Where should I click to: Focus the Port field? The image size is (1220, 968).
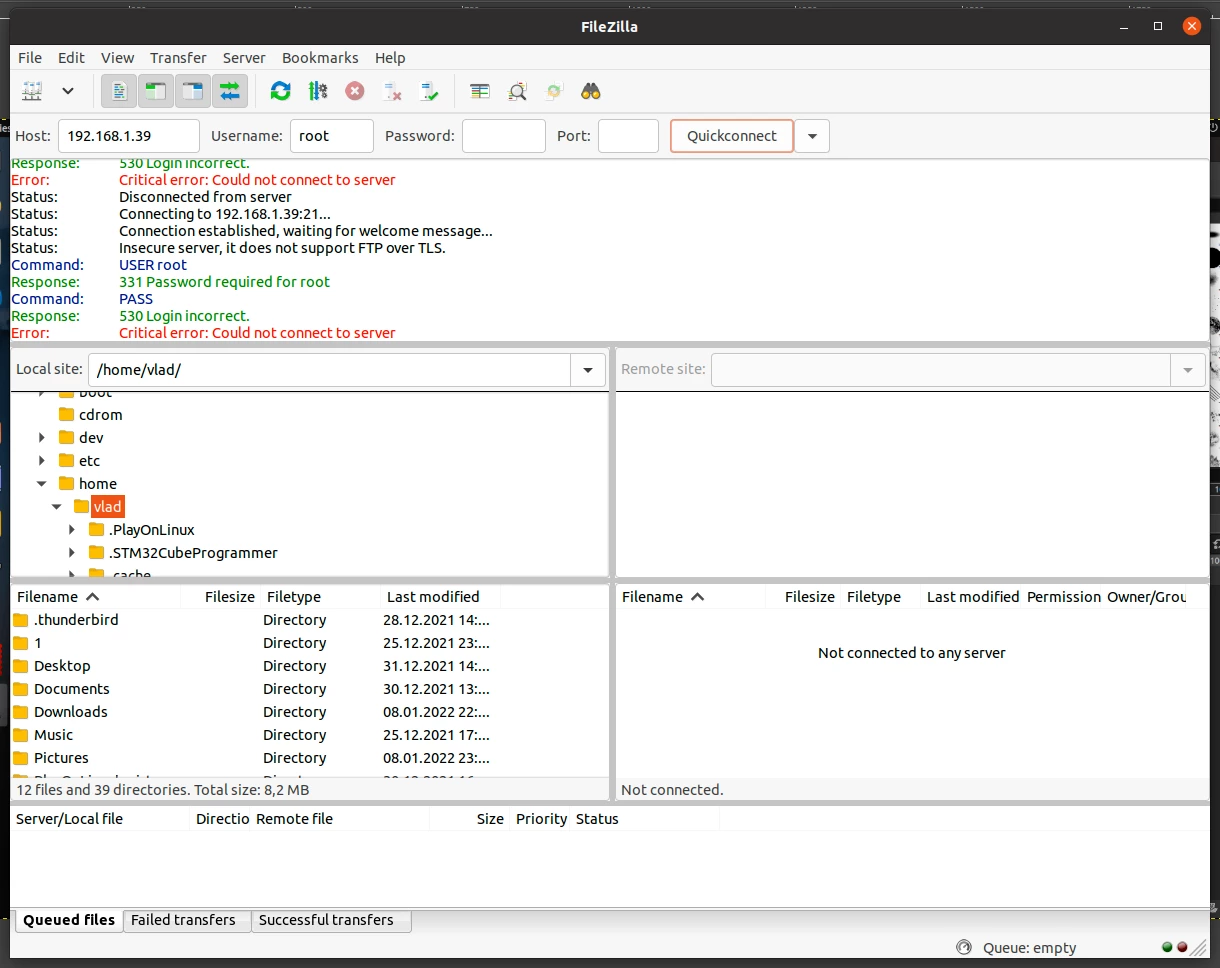628,136
